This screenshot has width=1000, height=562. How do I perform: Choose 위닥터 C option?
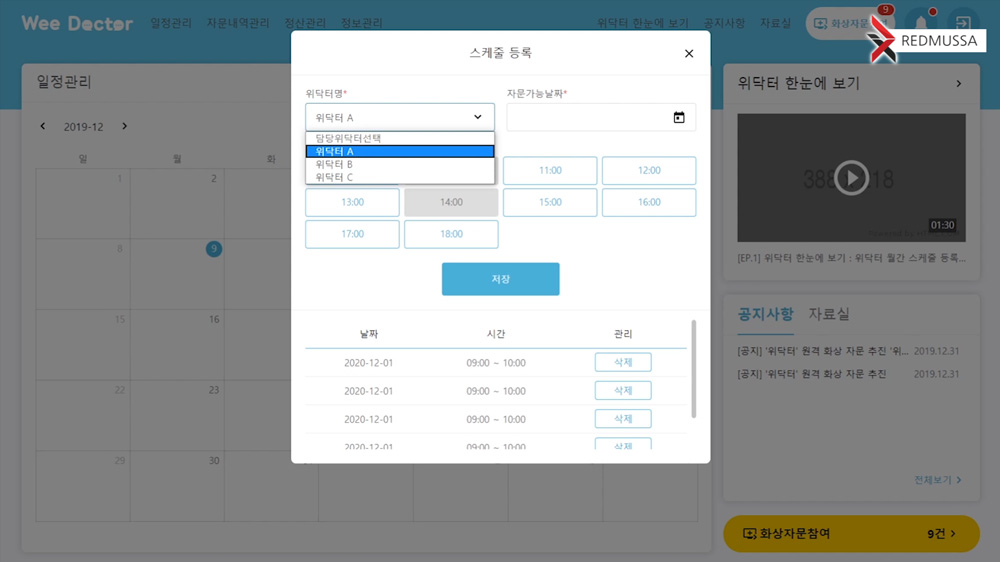400,177
